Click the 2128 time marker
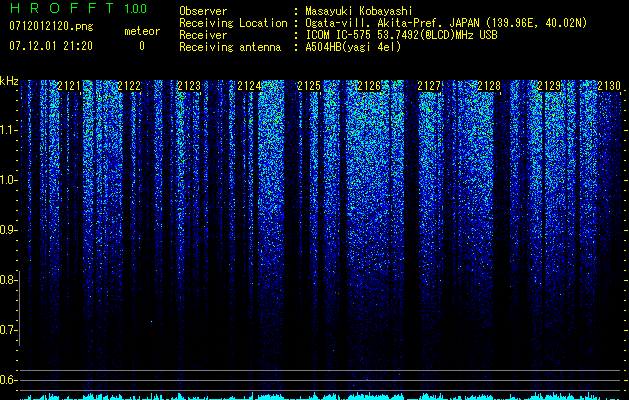 pos(489,86)
